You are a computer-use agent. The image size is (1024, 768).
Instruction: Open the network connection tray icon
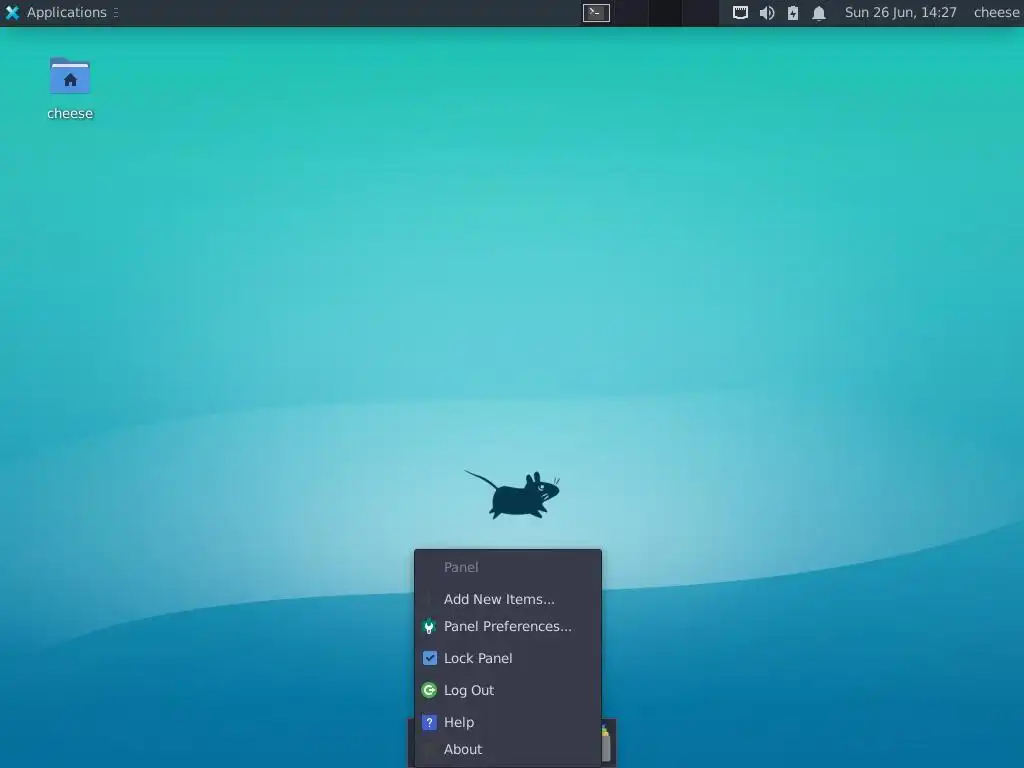[740, 12]
